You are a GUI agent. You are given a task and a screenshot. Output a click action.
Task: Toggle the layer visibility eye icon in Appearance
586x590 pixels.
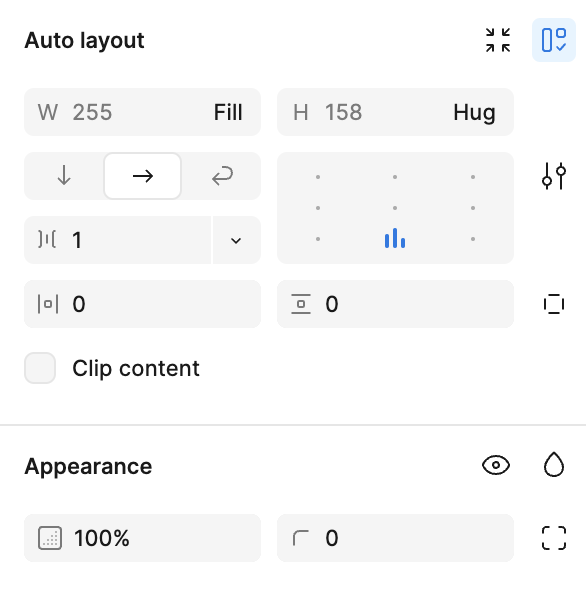(x=496, y=465)
